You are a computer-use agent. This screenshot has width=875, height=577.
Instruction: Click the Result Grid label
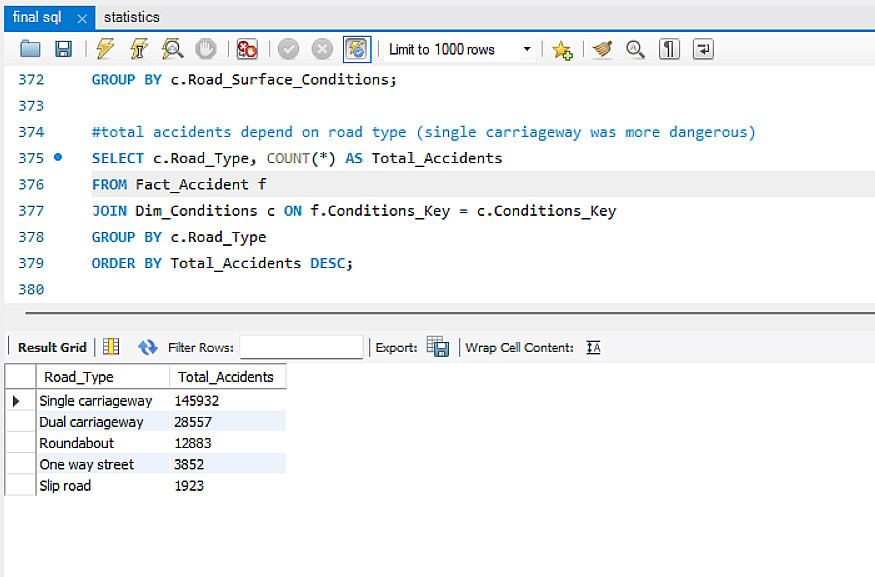(x=52, y=348)
